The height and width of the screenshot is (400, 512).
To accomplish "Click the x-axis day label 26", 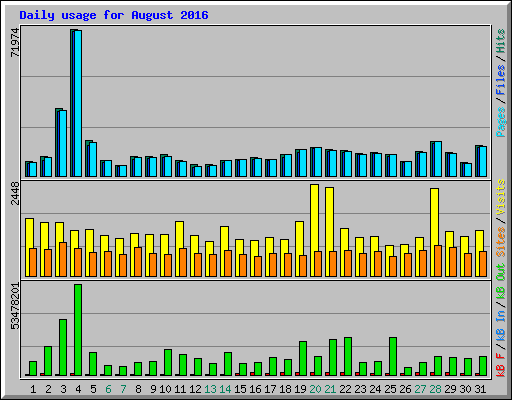I will tap(405, 389).
